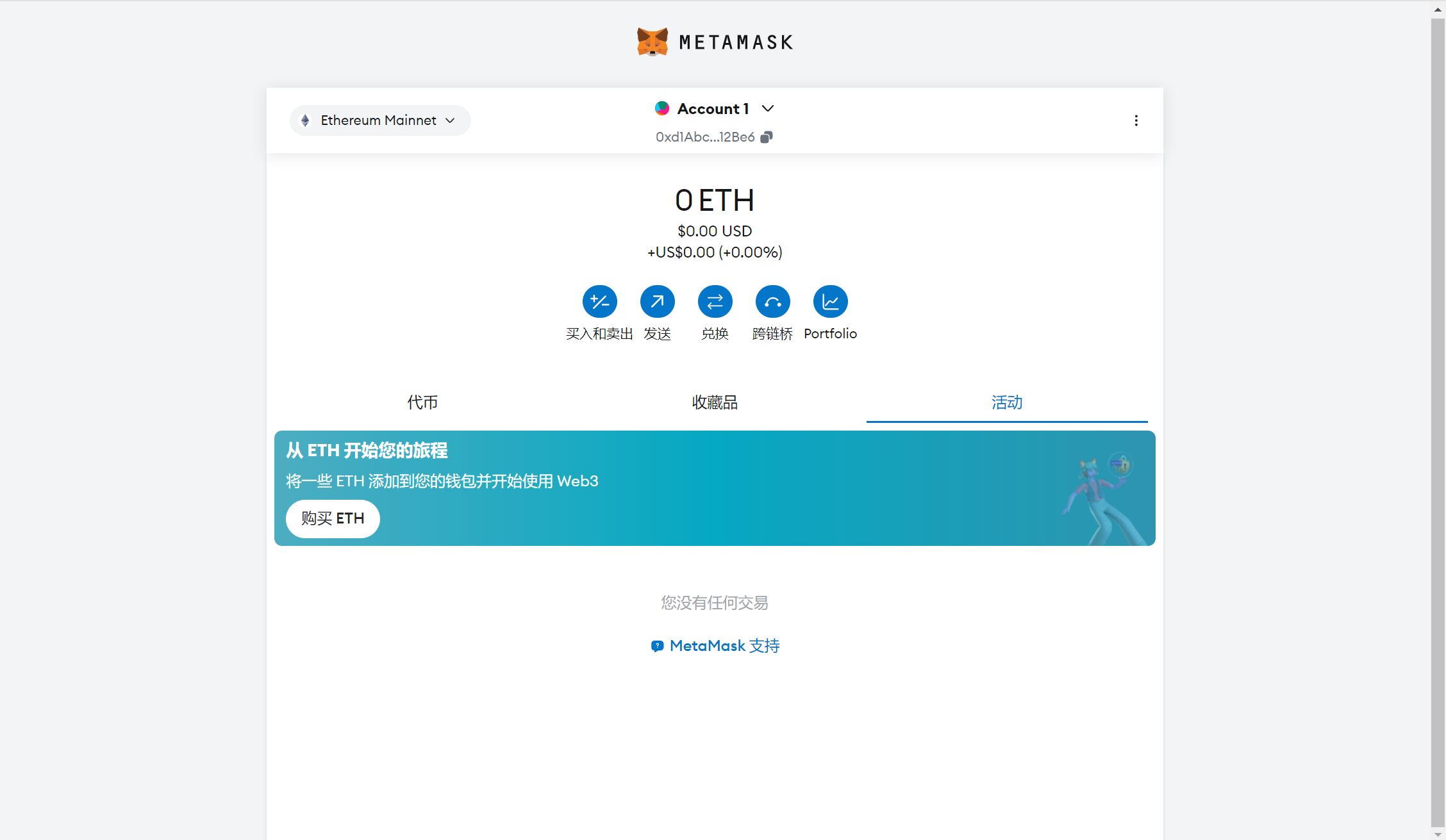Screen dimensions: 1446x840
Task: Click the Account 1 name label
Action: [713, 109]
